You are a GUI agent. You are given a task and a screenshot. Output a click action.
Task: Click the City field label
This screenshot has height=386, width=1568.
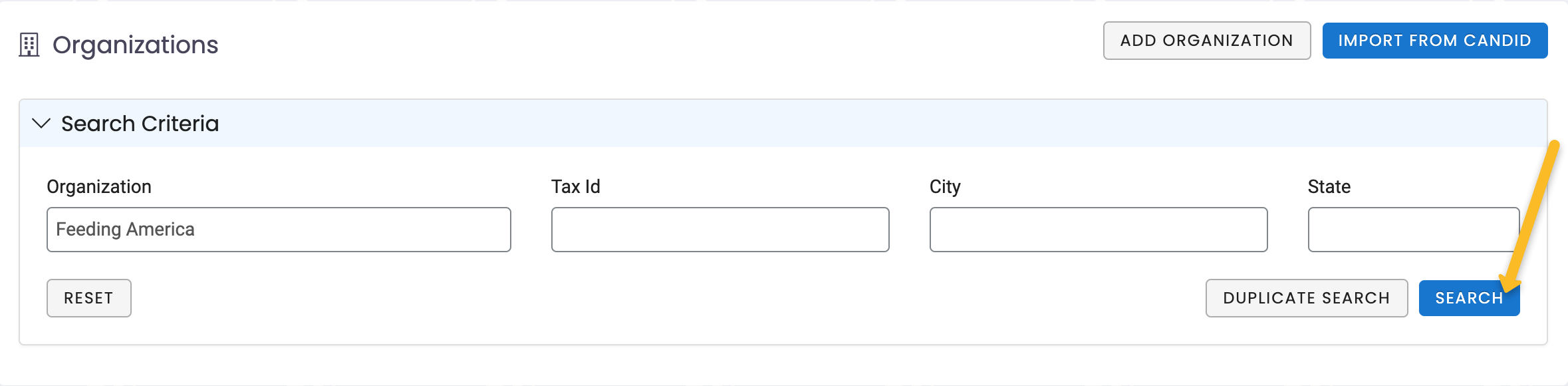pos(946,186)
